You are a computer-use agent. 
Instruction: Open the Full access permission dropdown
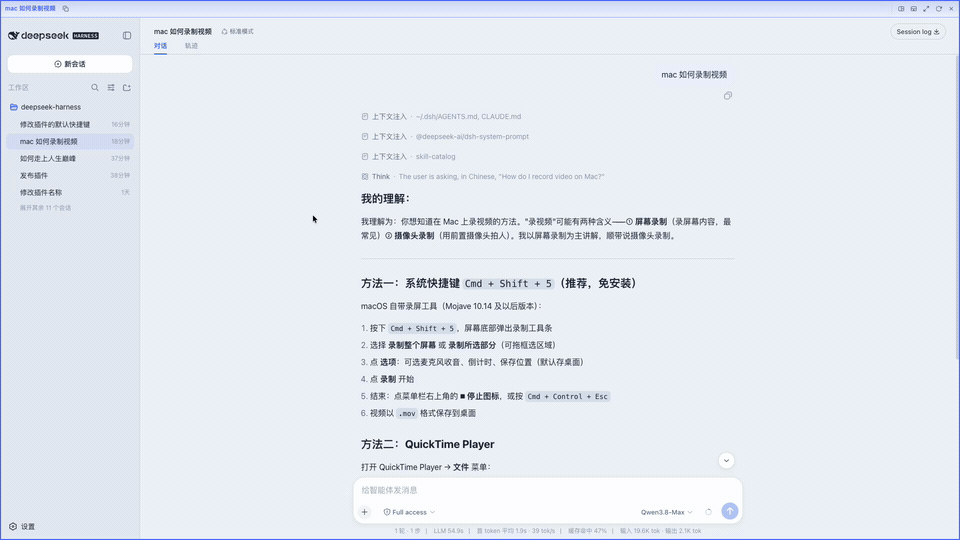tap(409, 512)
